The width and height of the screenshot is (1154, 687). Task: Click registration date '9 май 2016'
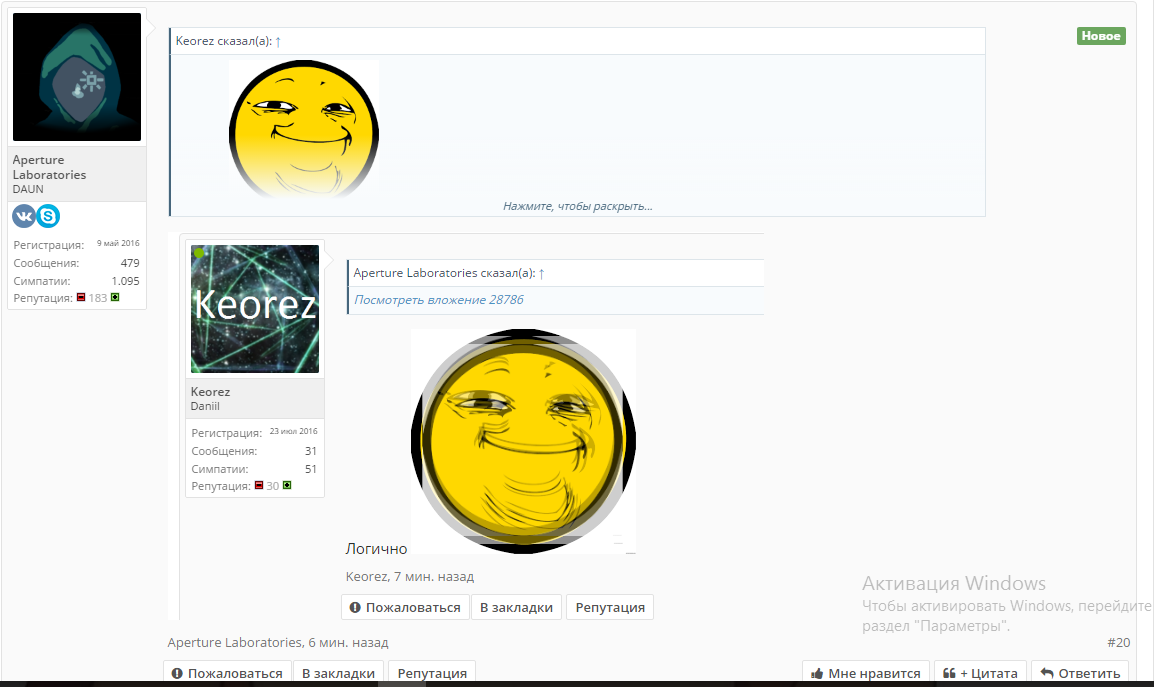coord(118,243)
